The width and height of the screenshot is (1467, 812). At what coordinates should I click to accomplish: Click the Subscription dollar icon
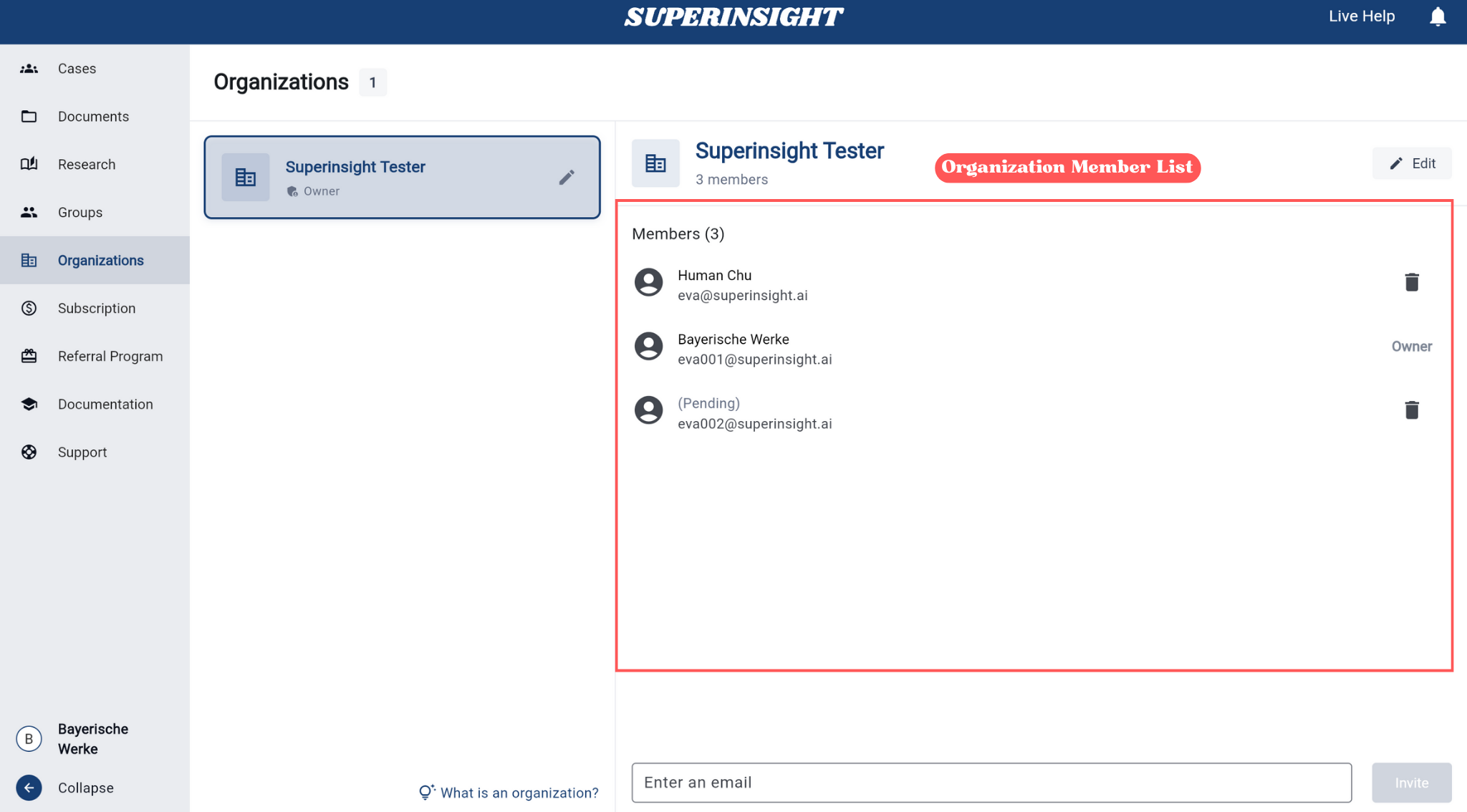click(x=29, y=309)
